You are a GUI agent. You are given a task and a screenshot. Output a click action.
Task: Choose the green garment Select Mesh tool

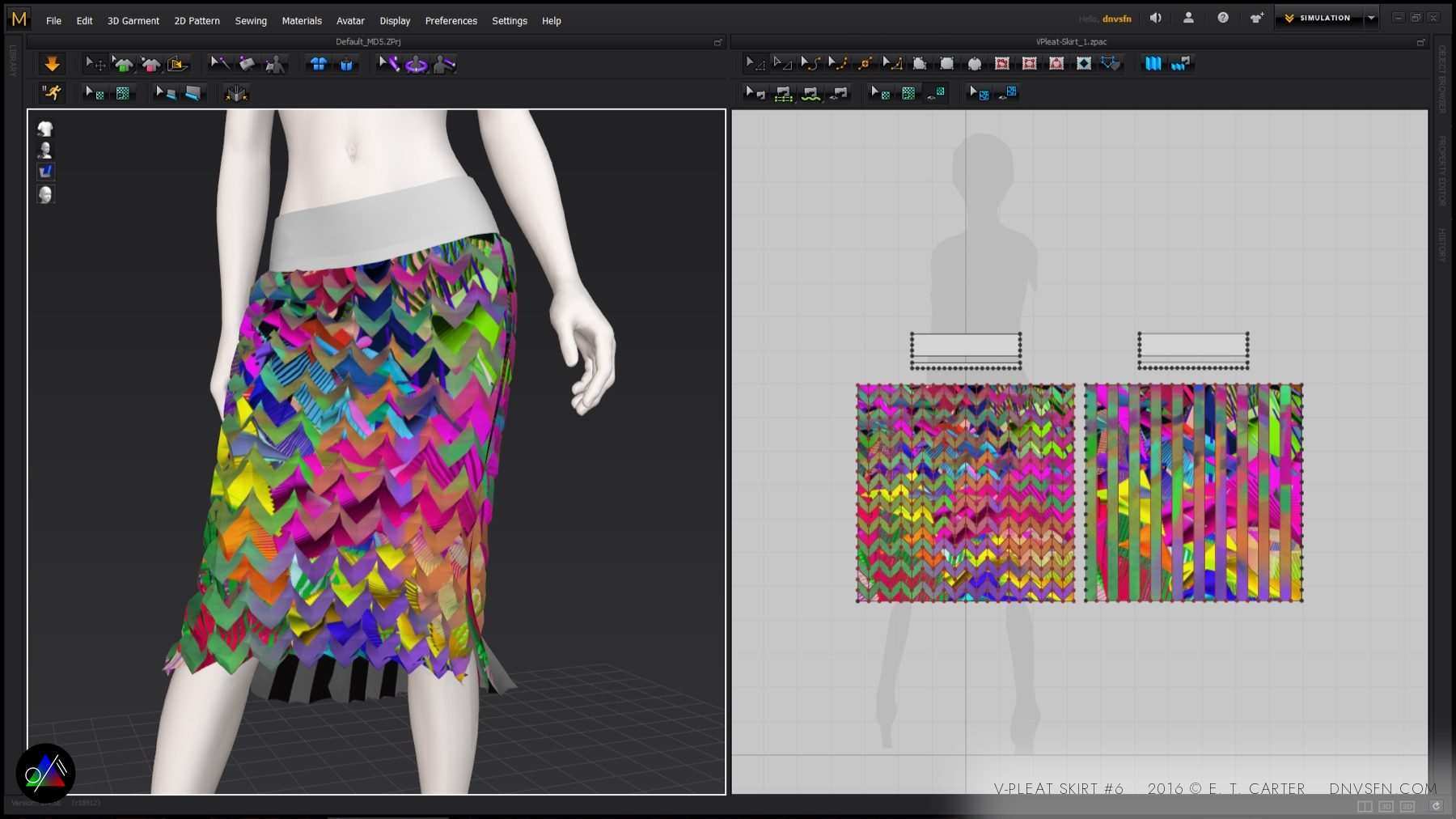point(123,64)
